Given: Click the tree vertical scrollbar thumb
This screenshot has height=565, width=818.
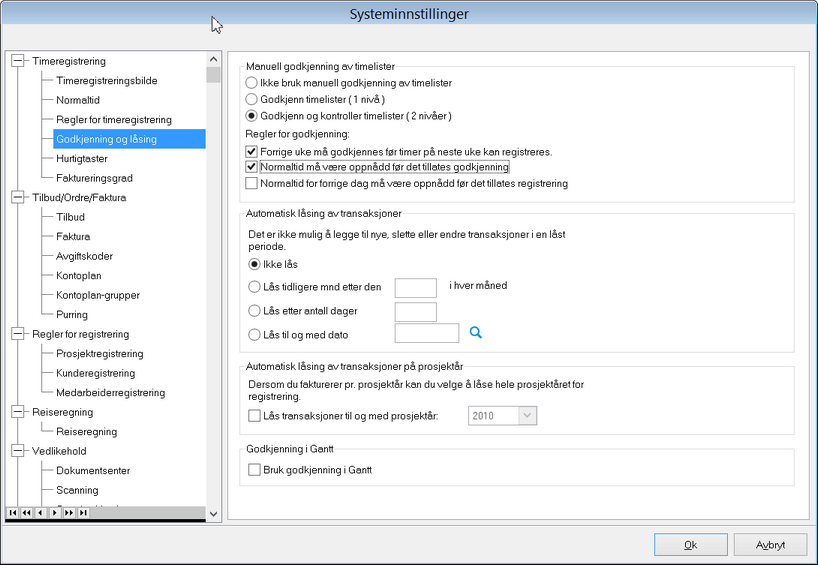Looking at the screenshot, I should pyautogui.click(x=213, y=75).
